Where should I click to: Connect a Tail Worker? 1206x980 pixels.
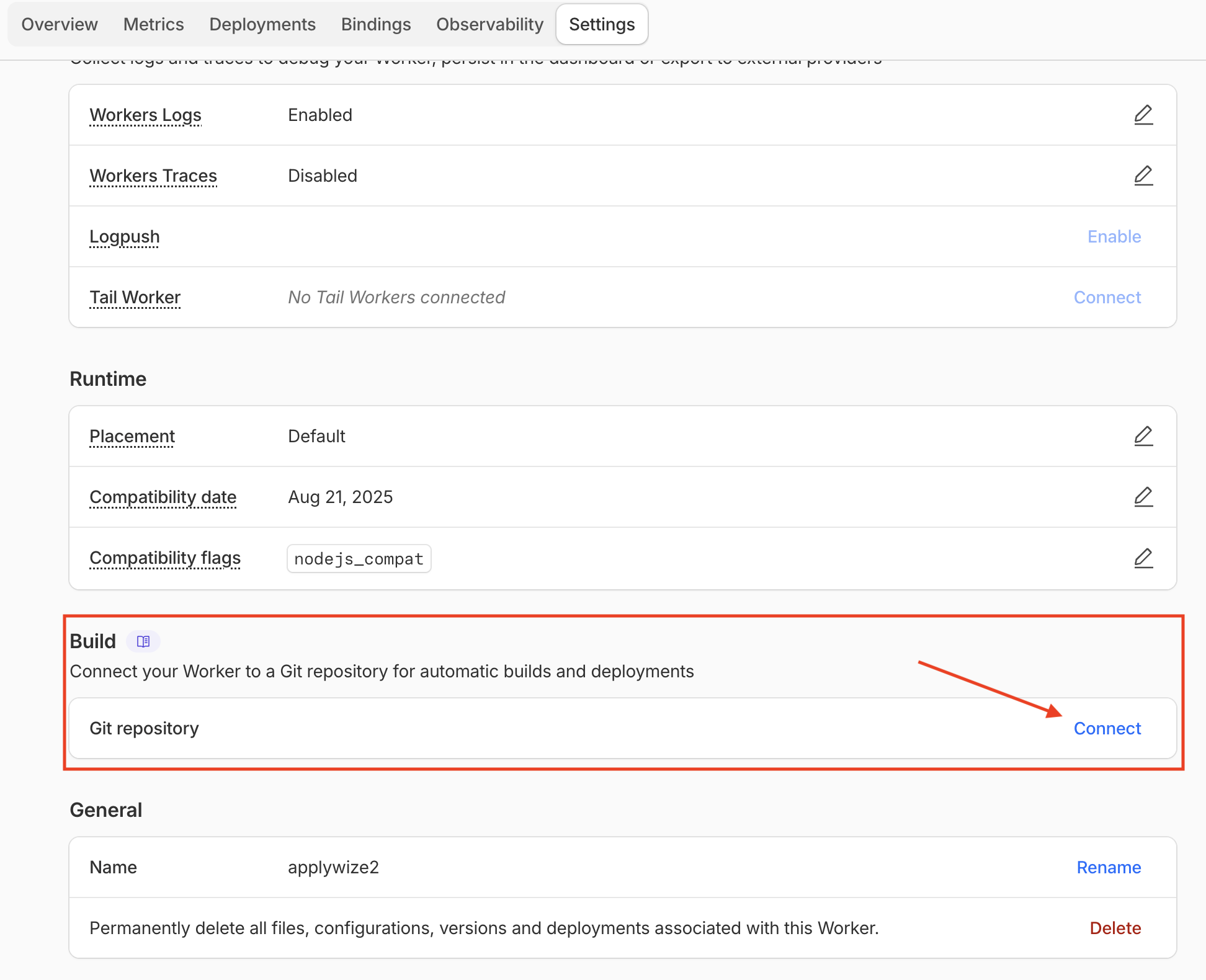coord(1107,297)
